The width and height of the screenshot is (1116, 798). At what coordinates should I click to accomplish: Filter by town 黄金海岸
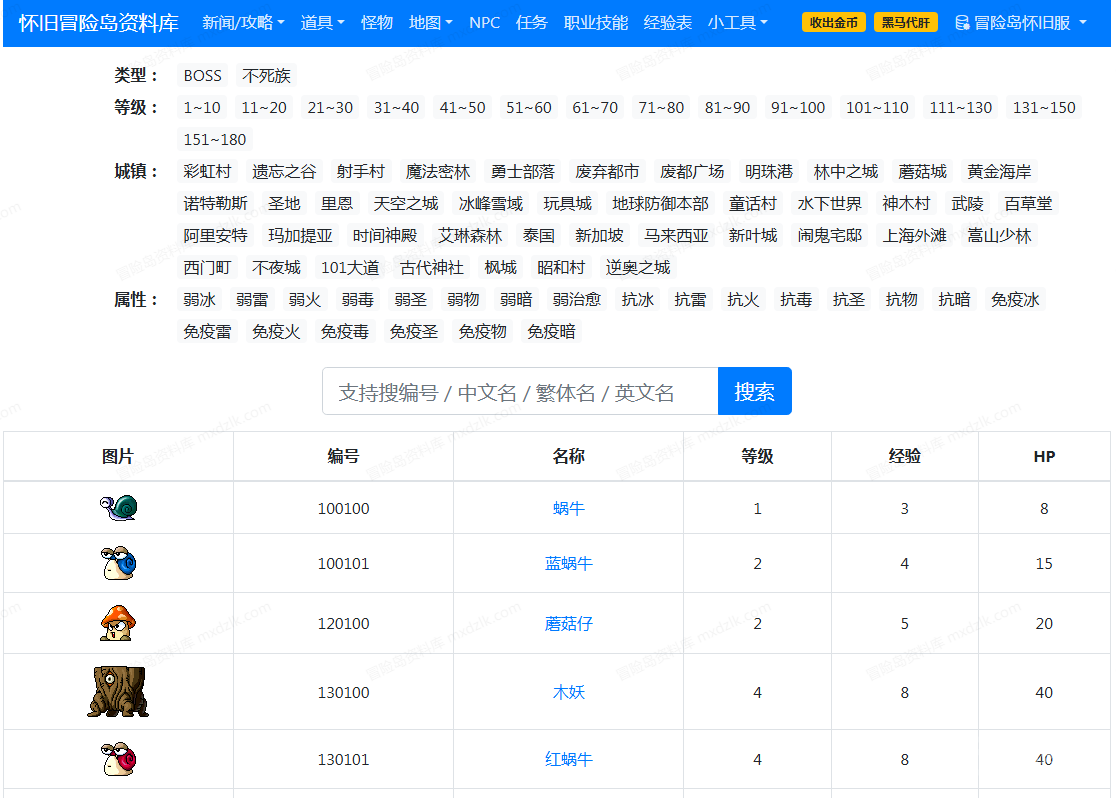click(999, 172)
